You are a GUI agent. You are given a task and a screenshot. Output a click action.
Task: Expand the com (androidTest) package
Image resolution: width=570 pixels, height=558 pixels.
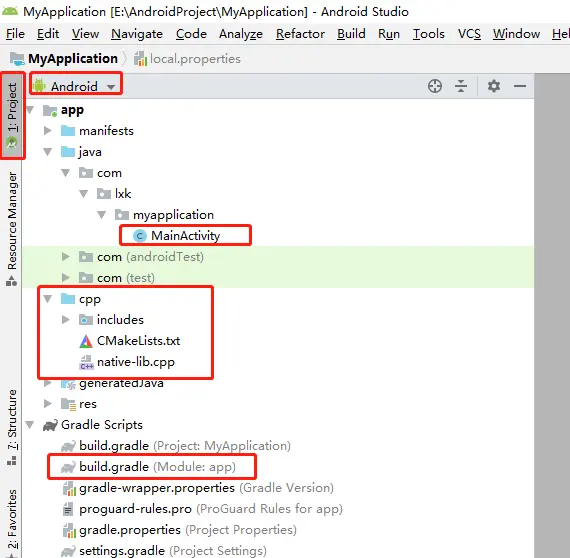tap(66, 257)
